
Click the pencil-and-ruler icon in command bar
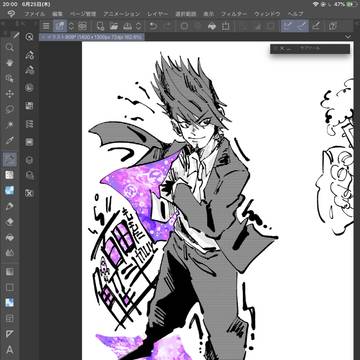click(x=316, y=26)
